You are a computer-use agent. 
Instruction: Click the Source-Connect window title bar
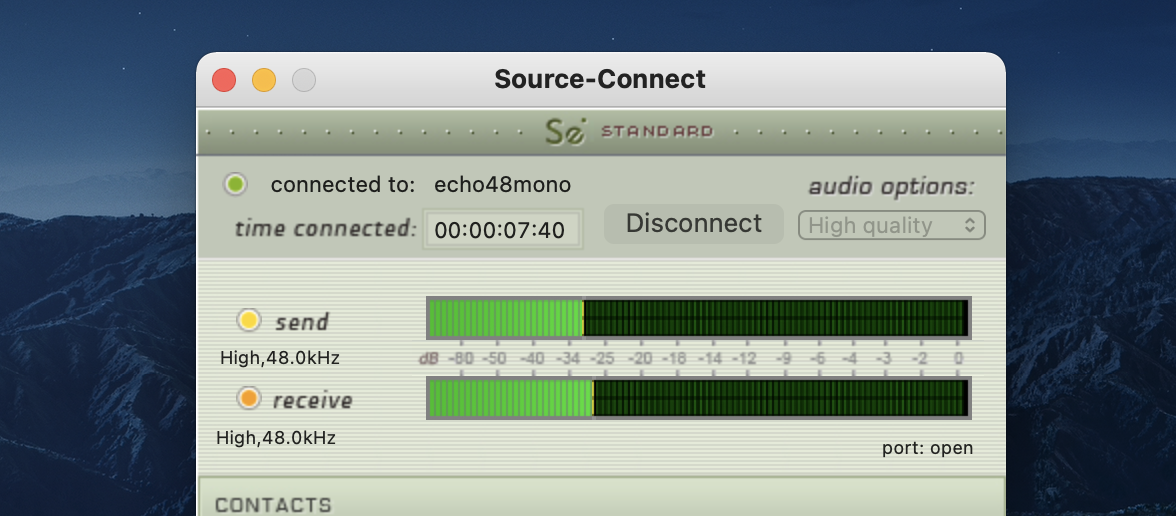coord(600,79)
